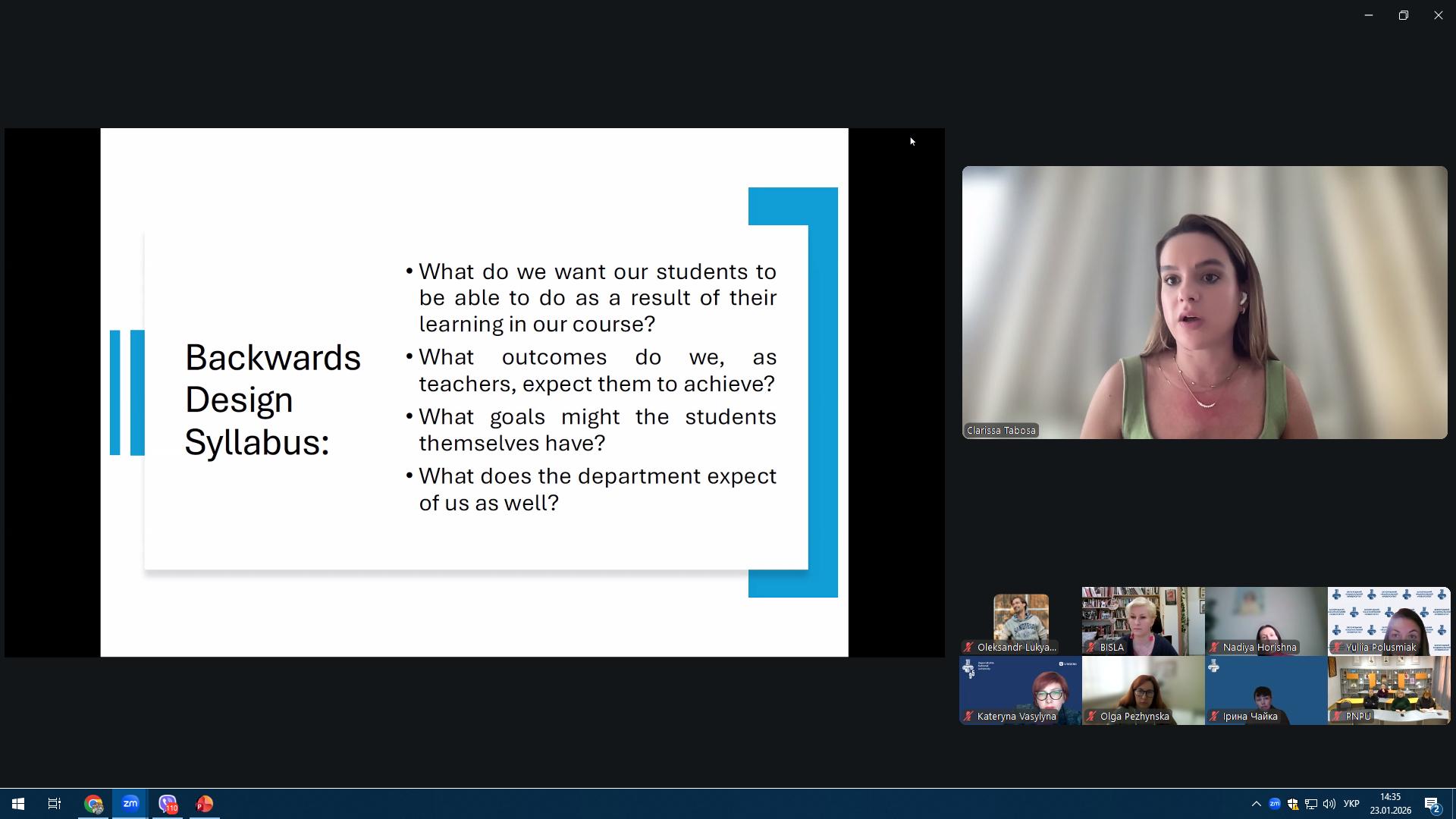Open Viber taskbar icon with badge
Screen dimensions: 1456x819
(x=168, y=804)
